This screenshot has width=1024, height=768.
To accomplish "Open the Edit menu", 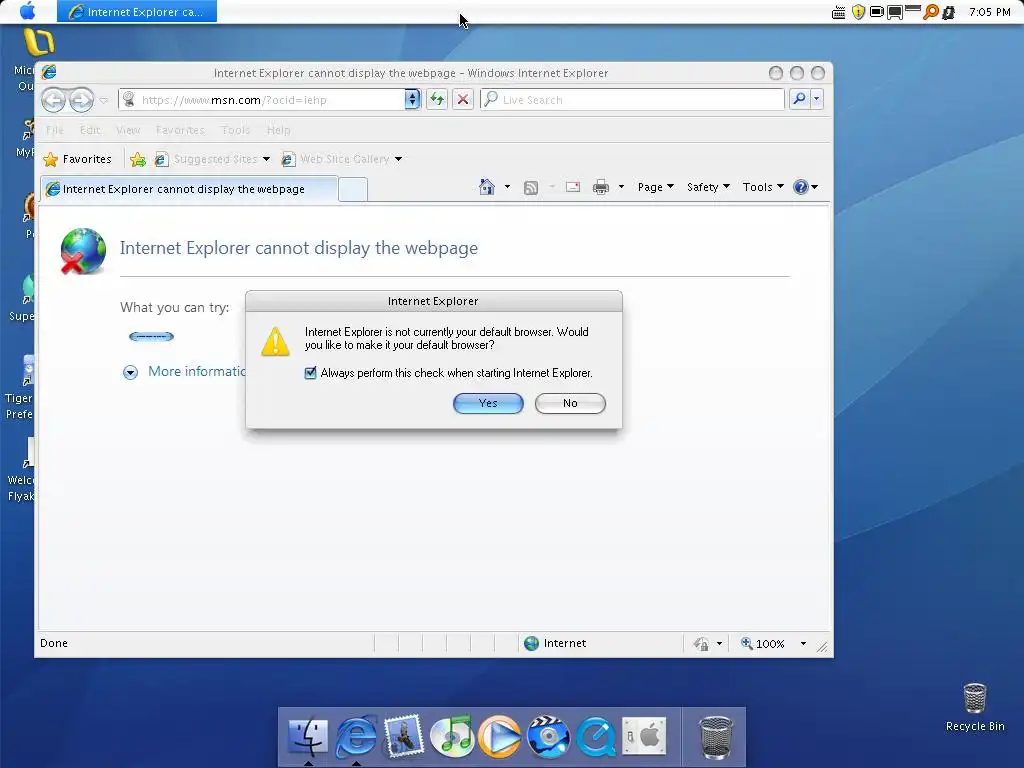I will tap(90, 130).
